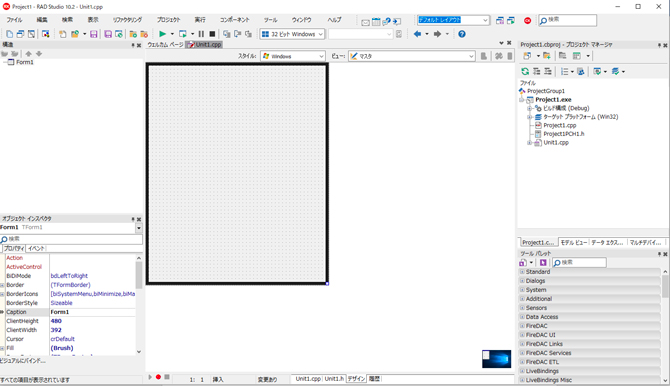This screenshot has width=670, height=386.
Task: Click the blue Back navigation arrow
Action: pos(417,34)
